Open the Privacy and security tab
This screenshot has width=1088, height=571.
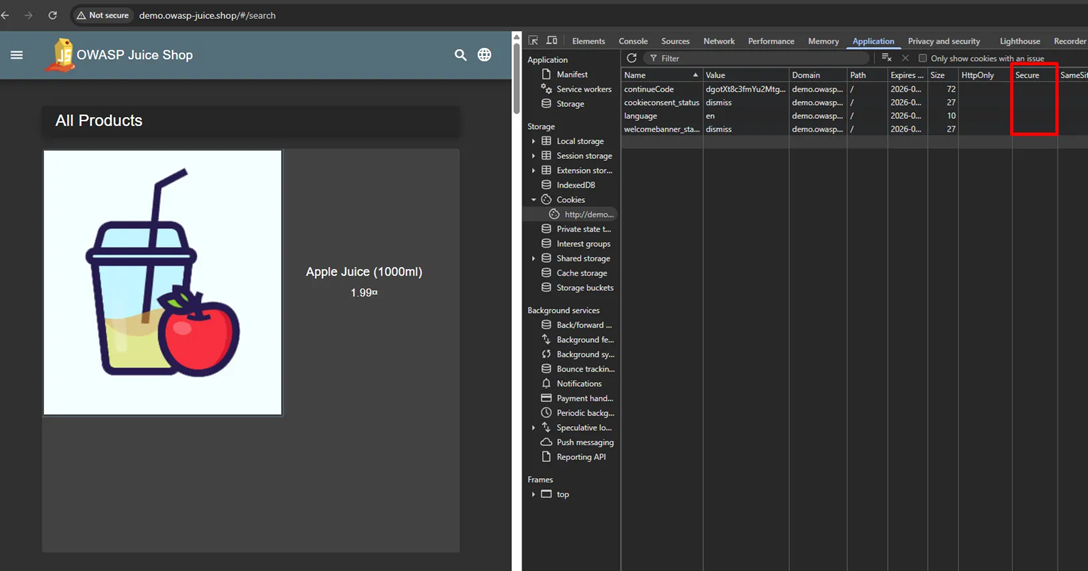[x=944, y=41]
